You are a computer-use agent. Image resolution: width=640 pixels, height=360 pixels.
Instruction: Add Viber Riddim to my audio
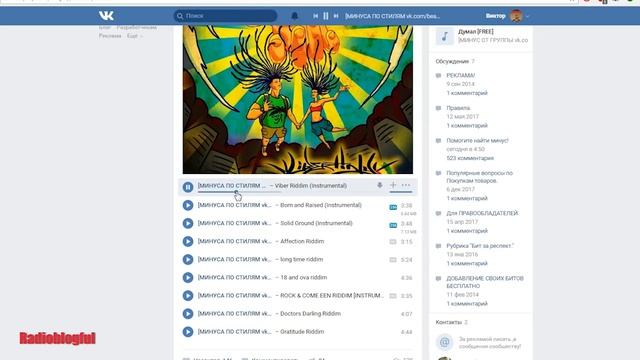[x=393, y=185]
